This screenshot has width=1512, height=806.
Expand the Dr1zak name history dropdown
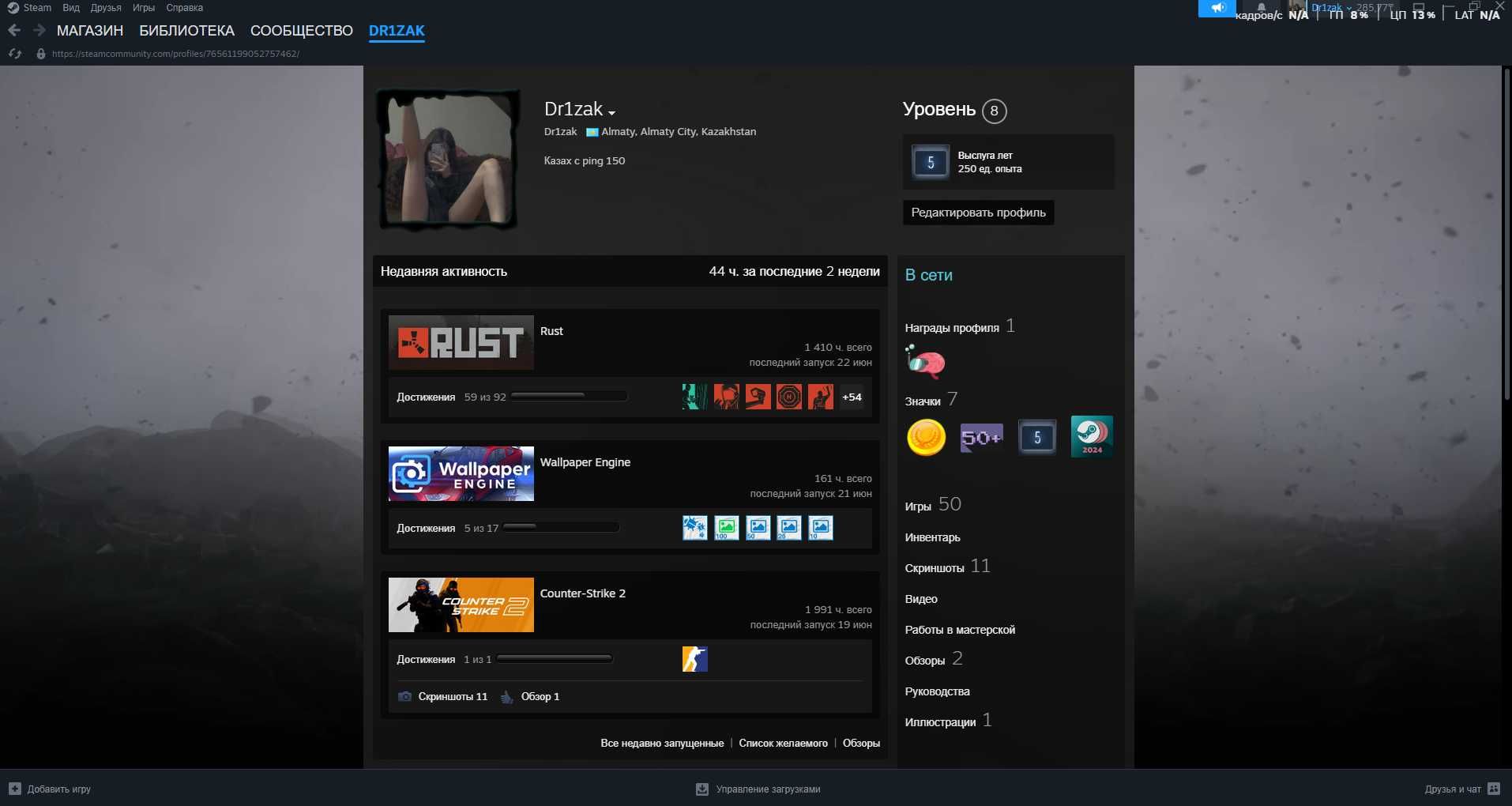click(x=612, y=112)
